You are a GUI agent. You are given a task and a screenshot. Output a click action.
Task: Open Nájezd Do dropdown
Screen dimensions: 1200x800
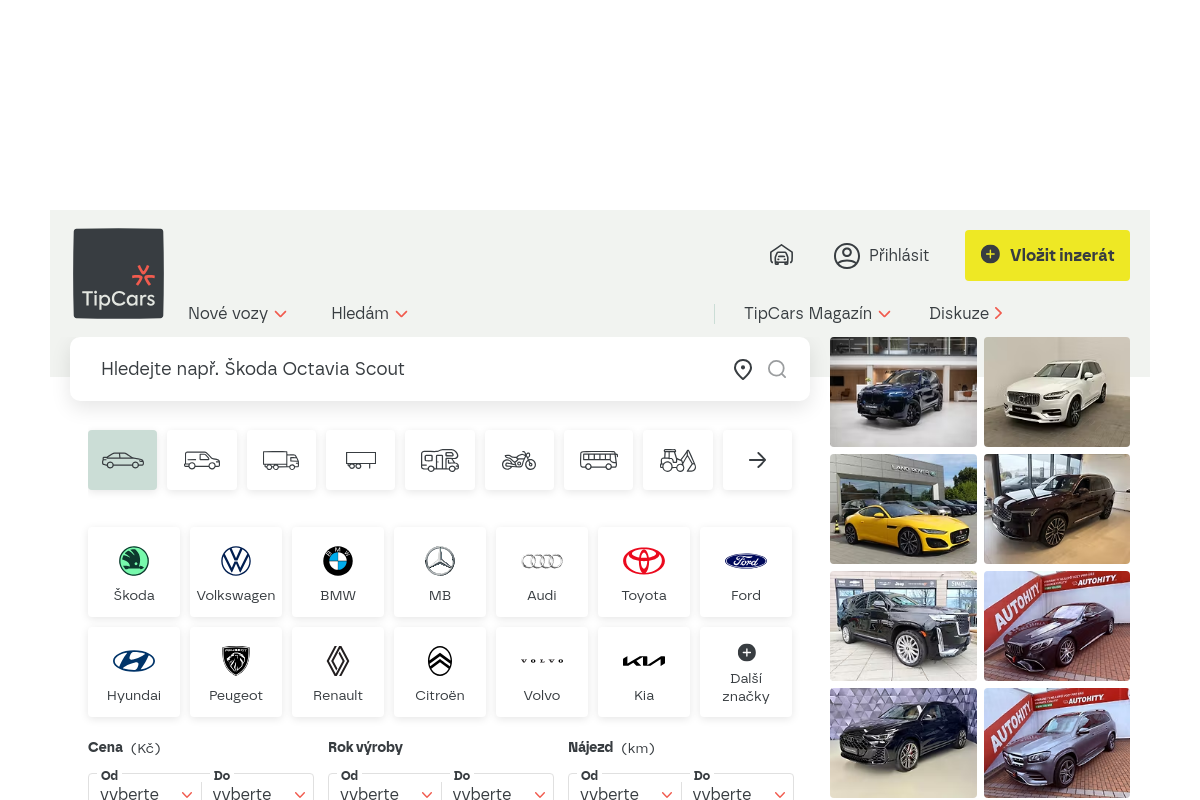pyautogui.click(x=738, y=787)
